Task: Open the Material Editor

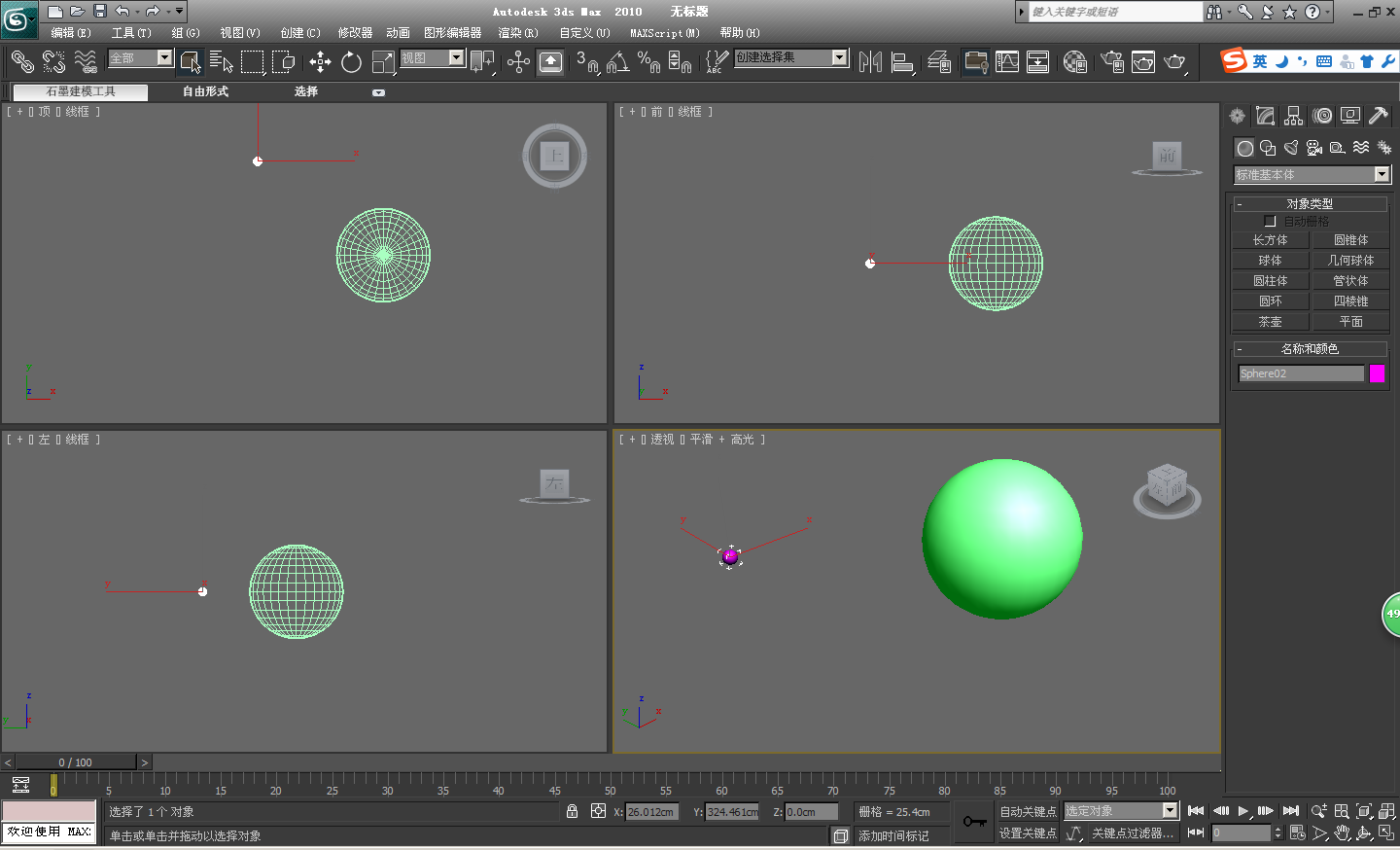Action: 1074,62
